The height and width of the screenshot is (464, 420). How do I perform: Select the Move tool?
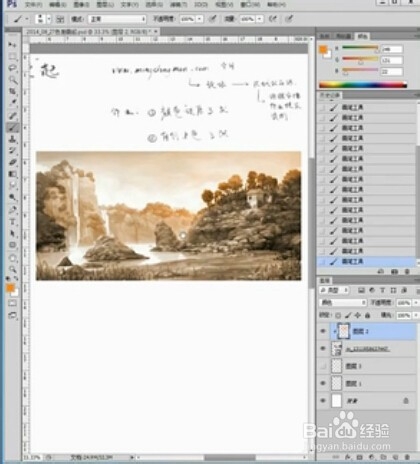(12, 44)
